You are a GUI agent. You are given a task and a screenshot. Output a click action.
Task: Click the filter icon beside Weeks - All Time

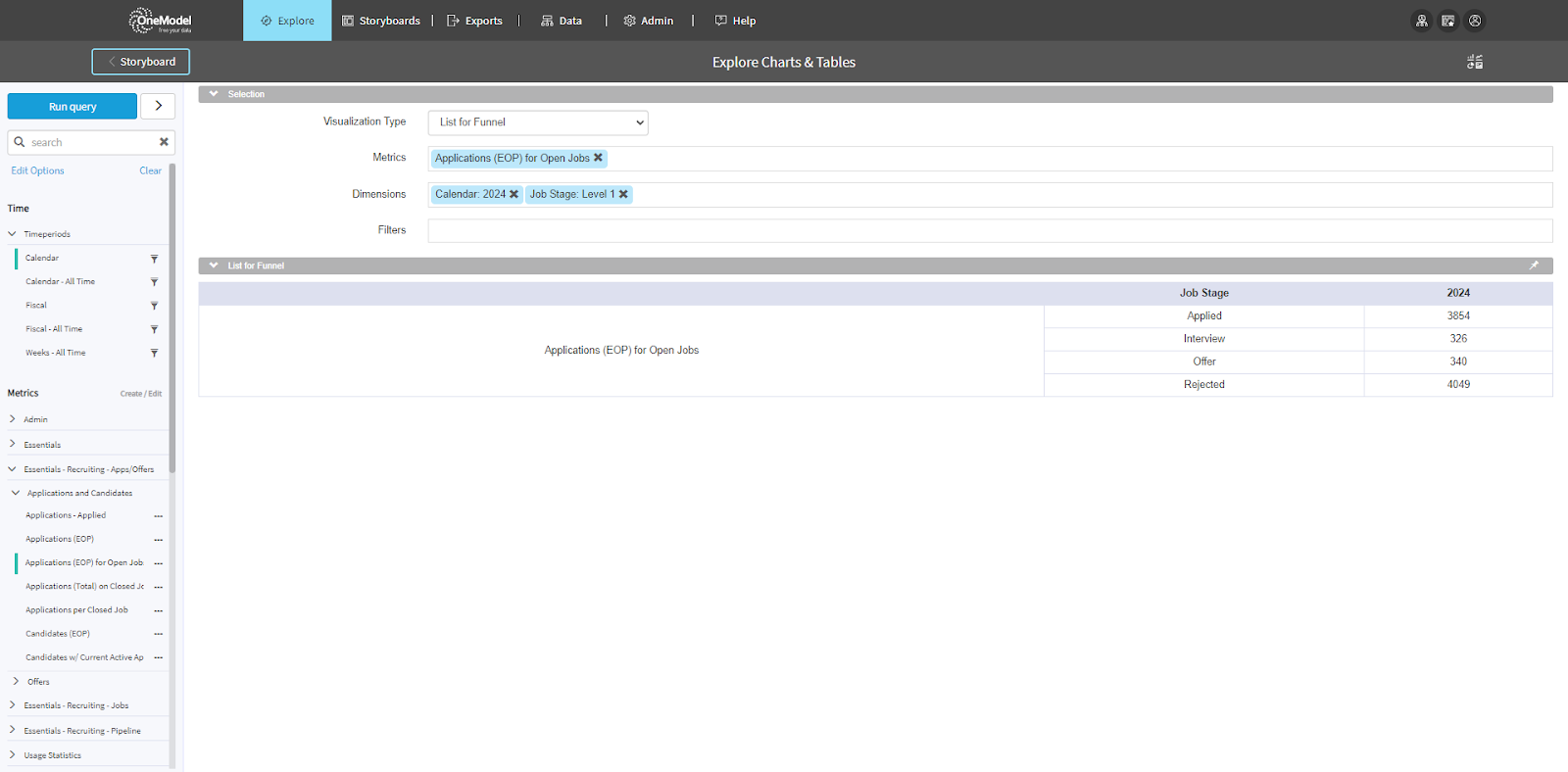154,353
